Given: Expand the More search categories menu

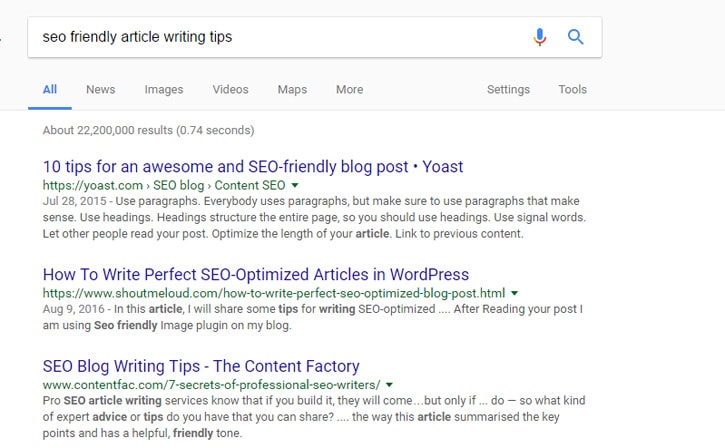Looking at the screenshot, I should (350, 89).
